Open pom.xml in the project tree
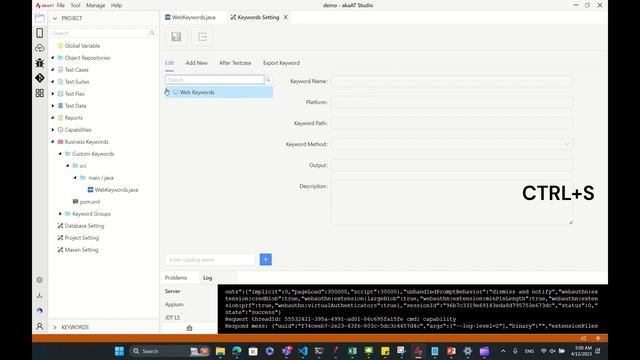Screen dimensions: 640x360 click(x=89, y=202)
